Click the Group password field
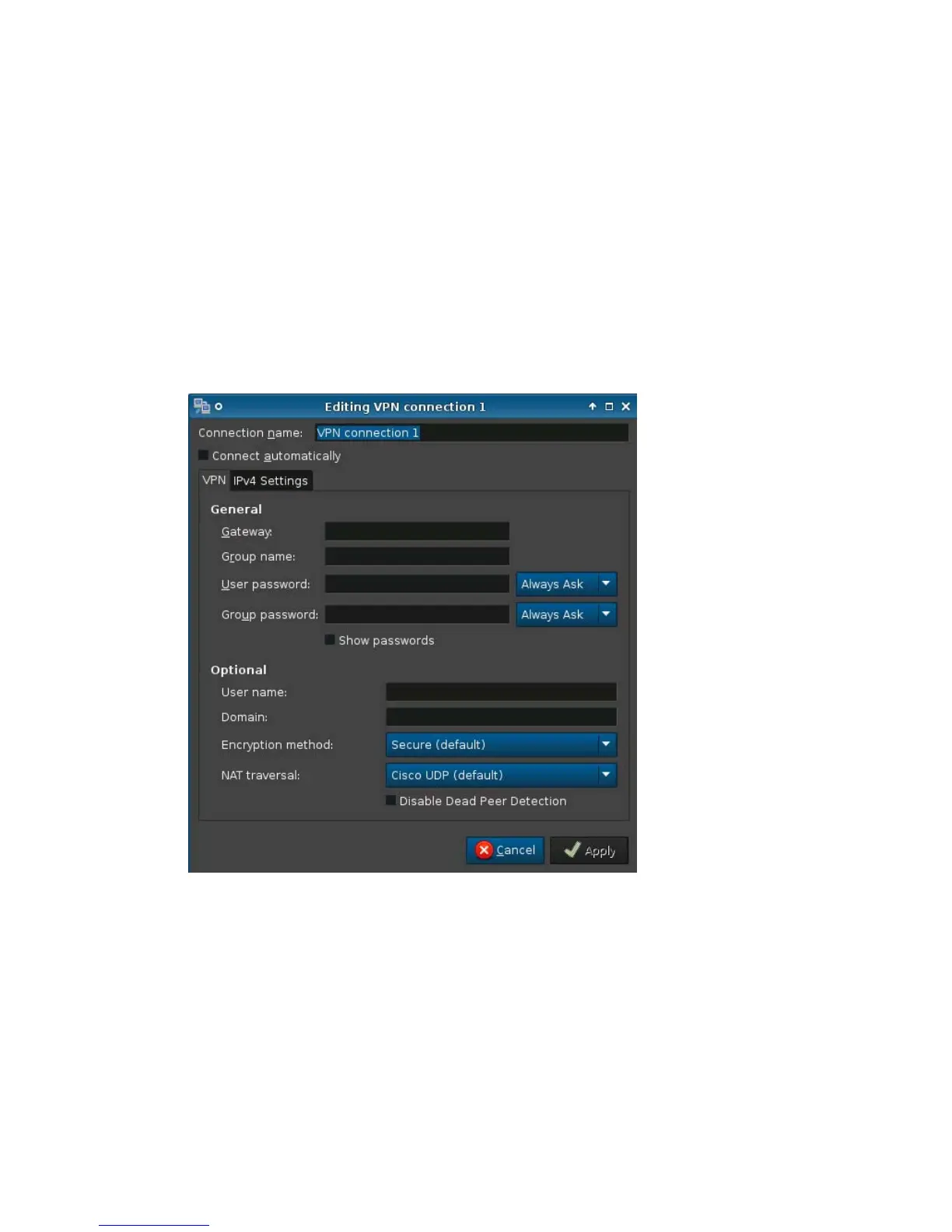 tap(417, 614)
